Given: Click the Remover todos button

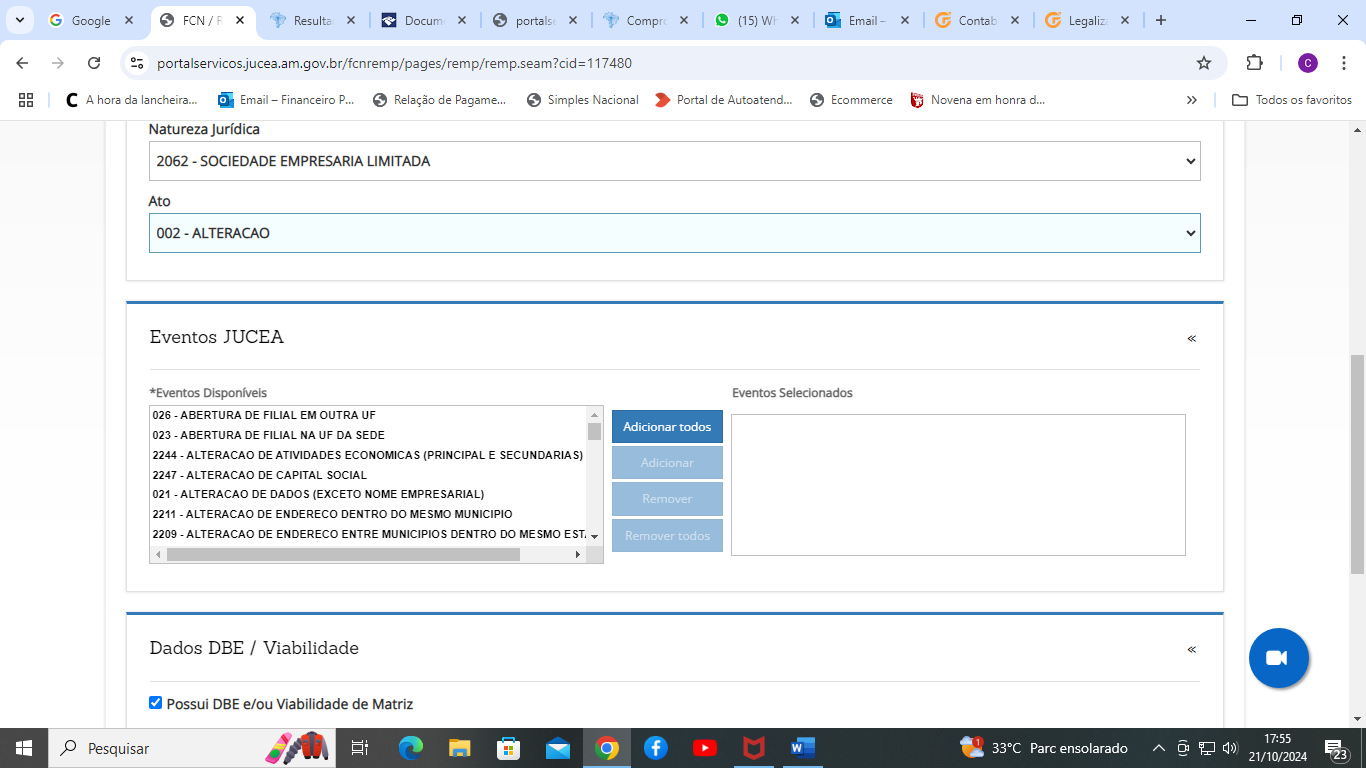Looking at the screenshot, I should tap(667, 536).
